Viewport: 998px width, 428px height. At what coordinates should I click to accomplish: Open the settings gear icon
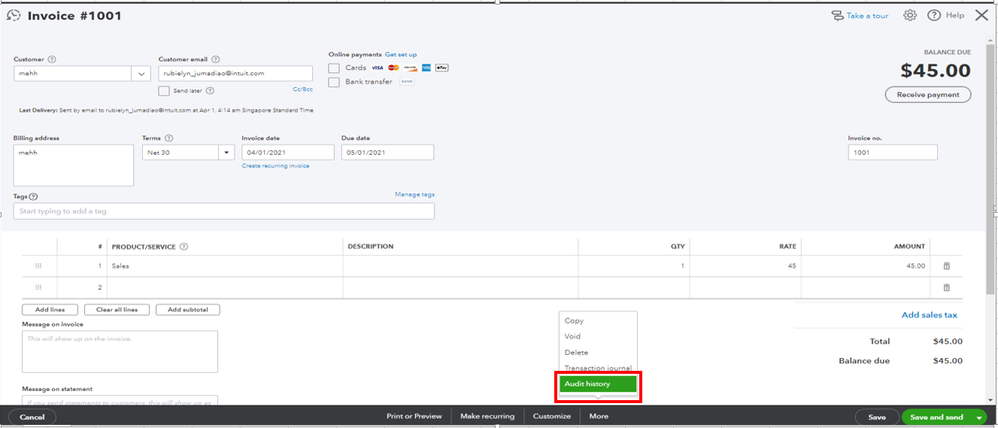pyautogui.click(x=910, y=15)
